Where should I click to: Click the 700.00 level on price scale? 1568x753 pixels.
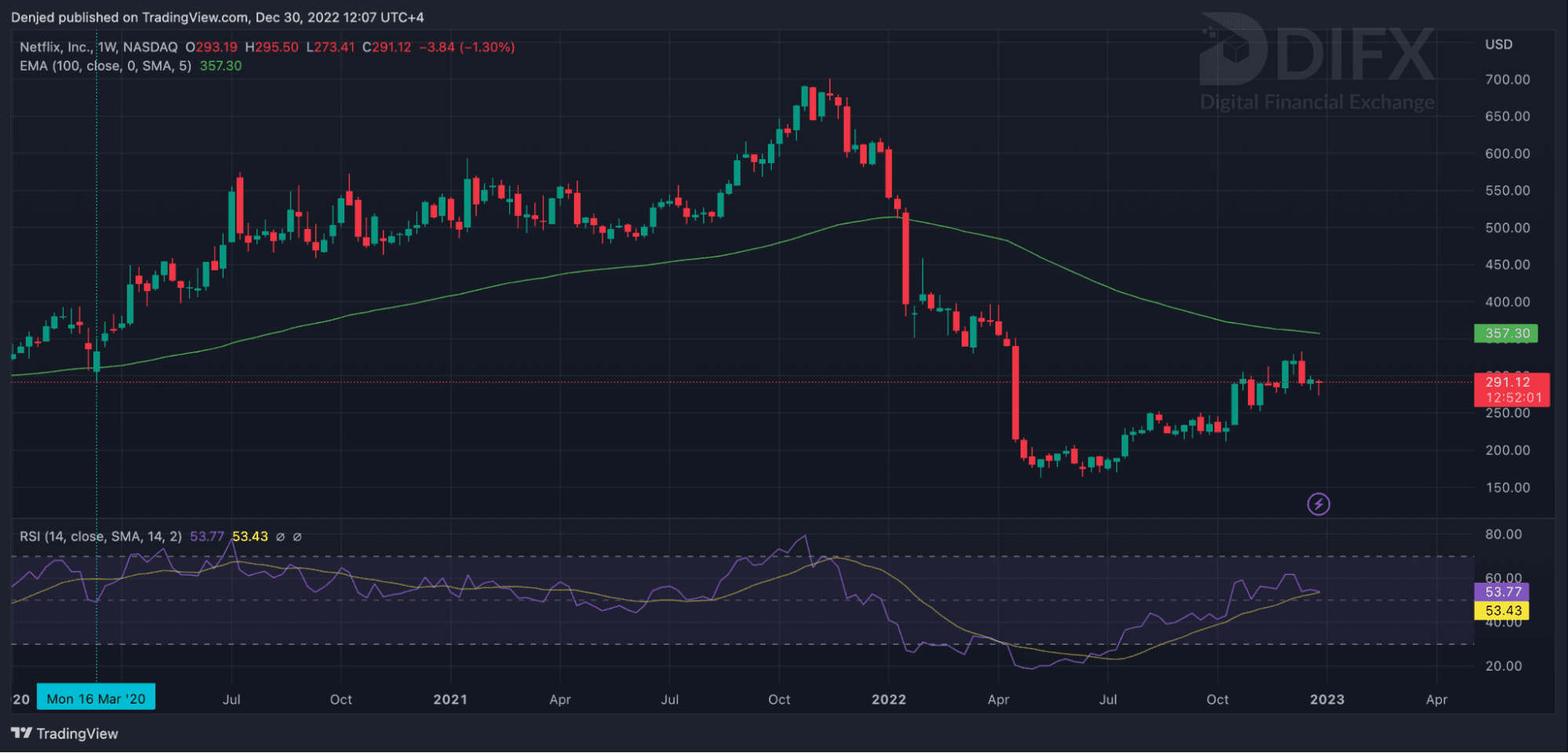click(x=1507, y=79)
